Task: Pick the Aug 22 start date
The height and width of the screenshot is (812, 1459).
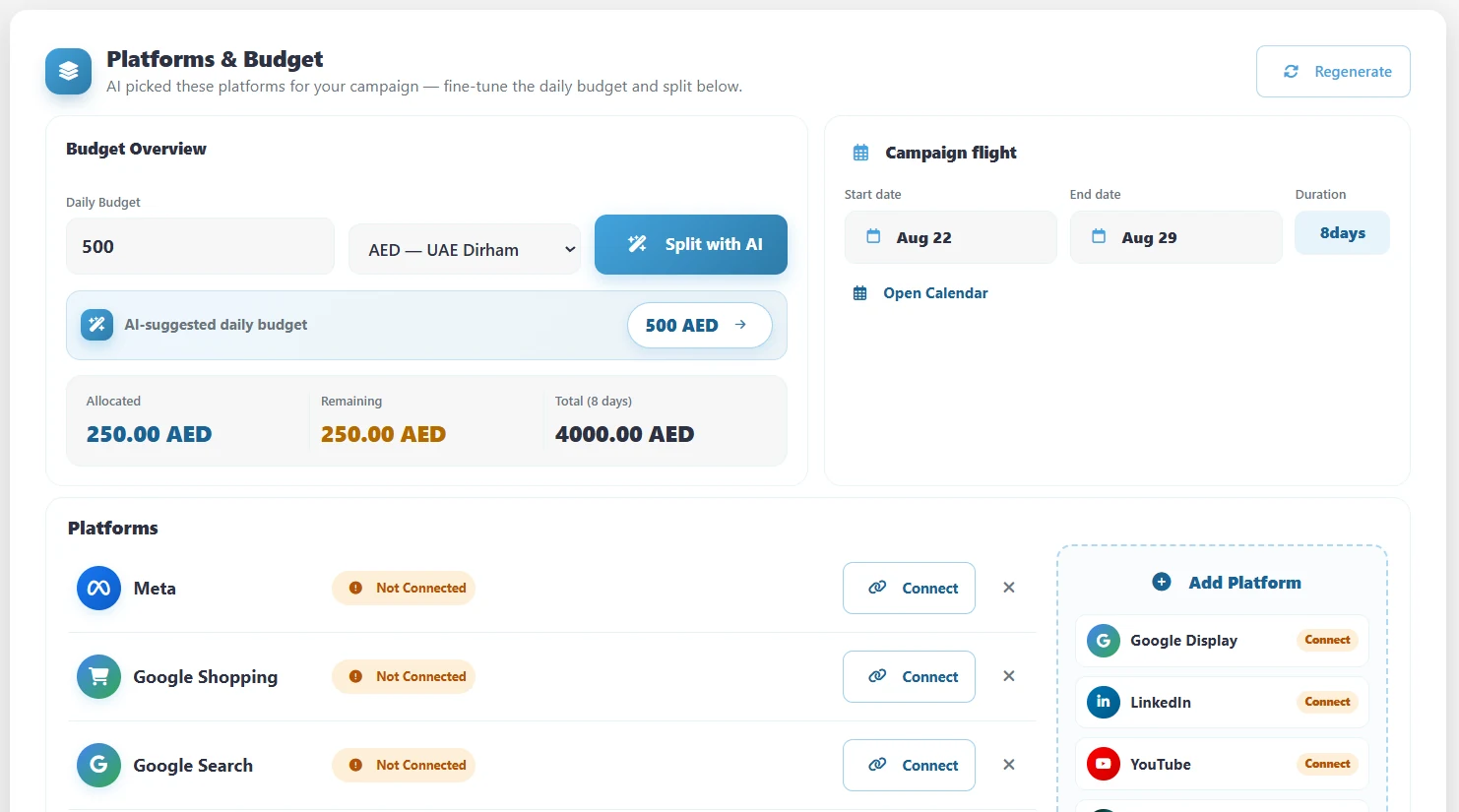Action: (950, 237)
